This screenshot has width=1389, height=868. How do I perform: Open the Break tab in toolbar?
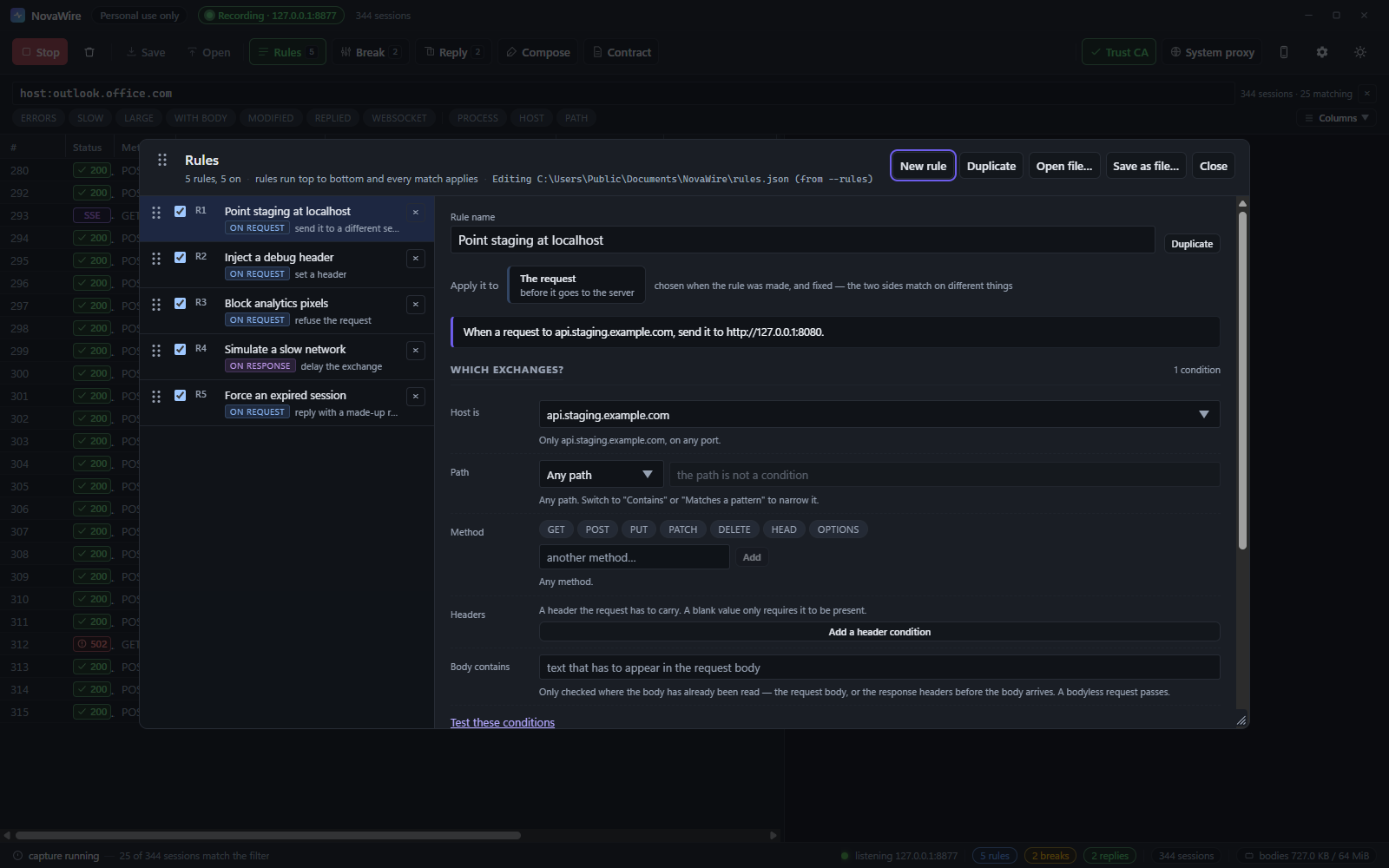pos(370,52)
